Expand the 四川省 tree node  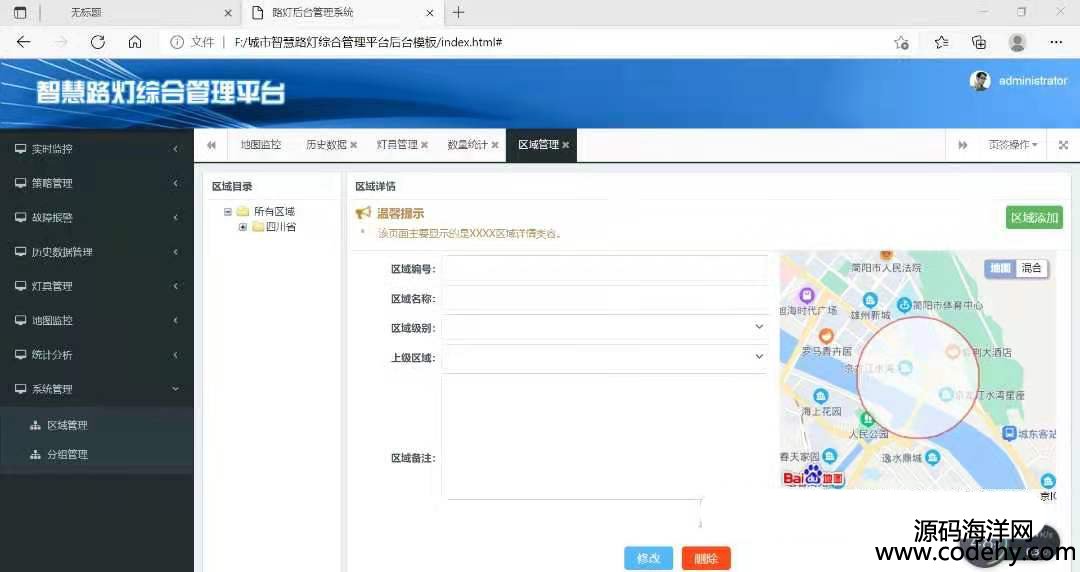click(x=242, y=227)
